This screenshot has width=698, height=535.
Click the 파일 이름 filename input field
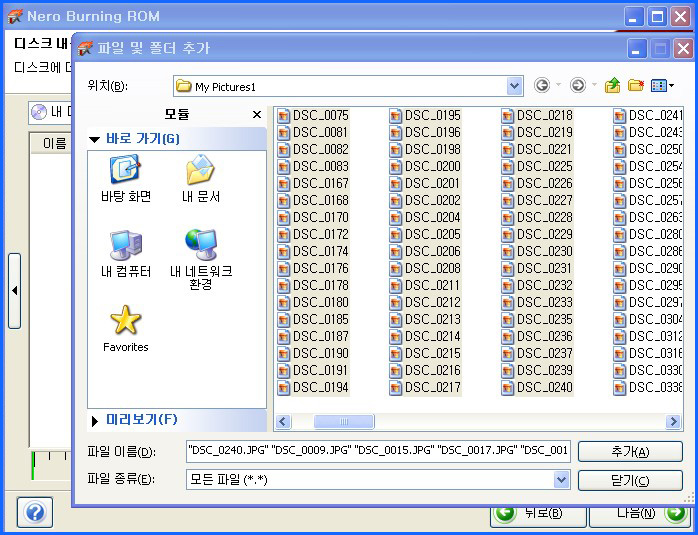378,451
